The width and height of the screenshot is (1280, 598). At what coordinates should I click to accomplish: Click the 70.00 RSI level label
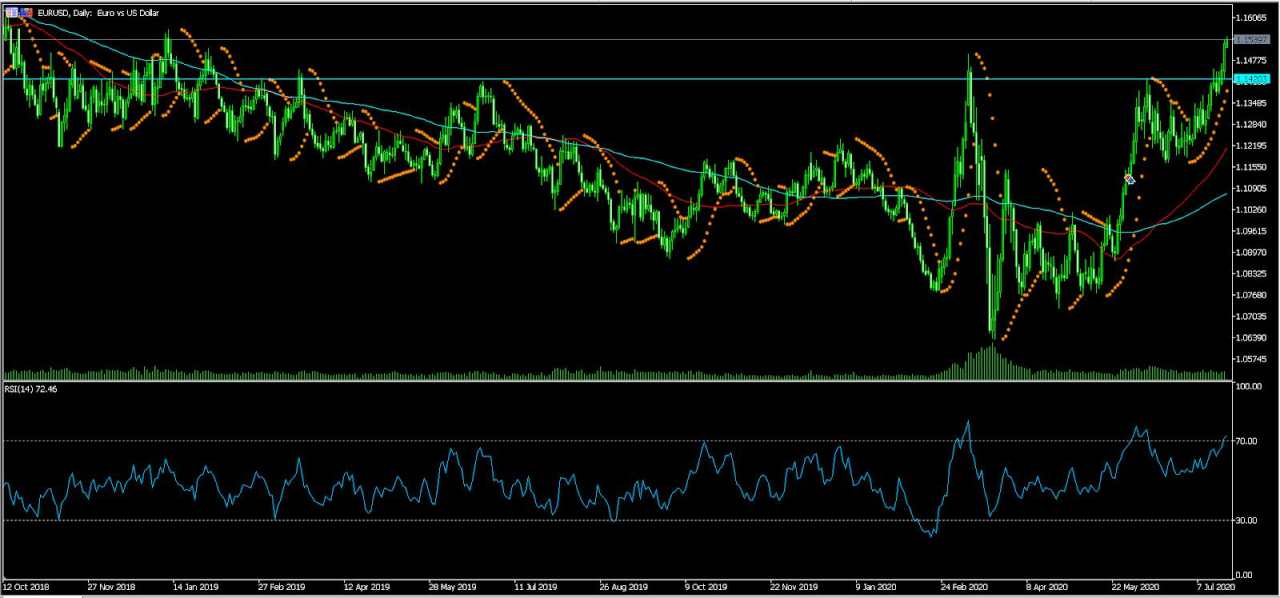pos(1247,441)
